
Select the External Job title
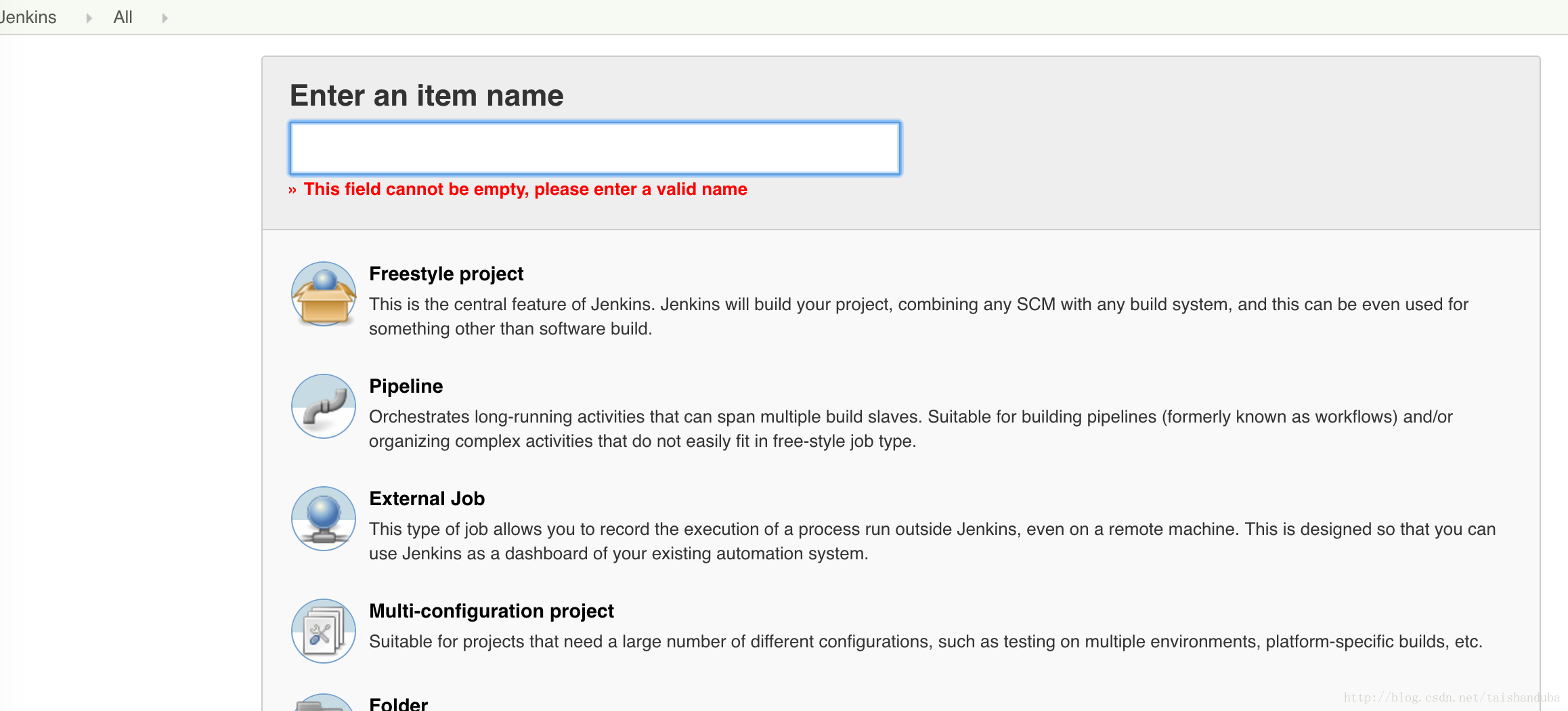[x=427, y=498]
